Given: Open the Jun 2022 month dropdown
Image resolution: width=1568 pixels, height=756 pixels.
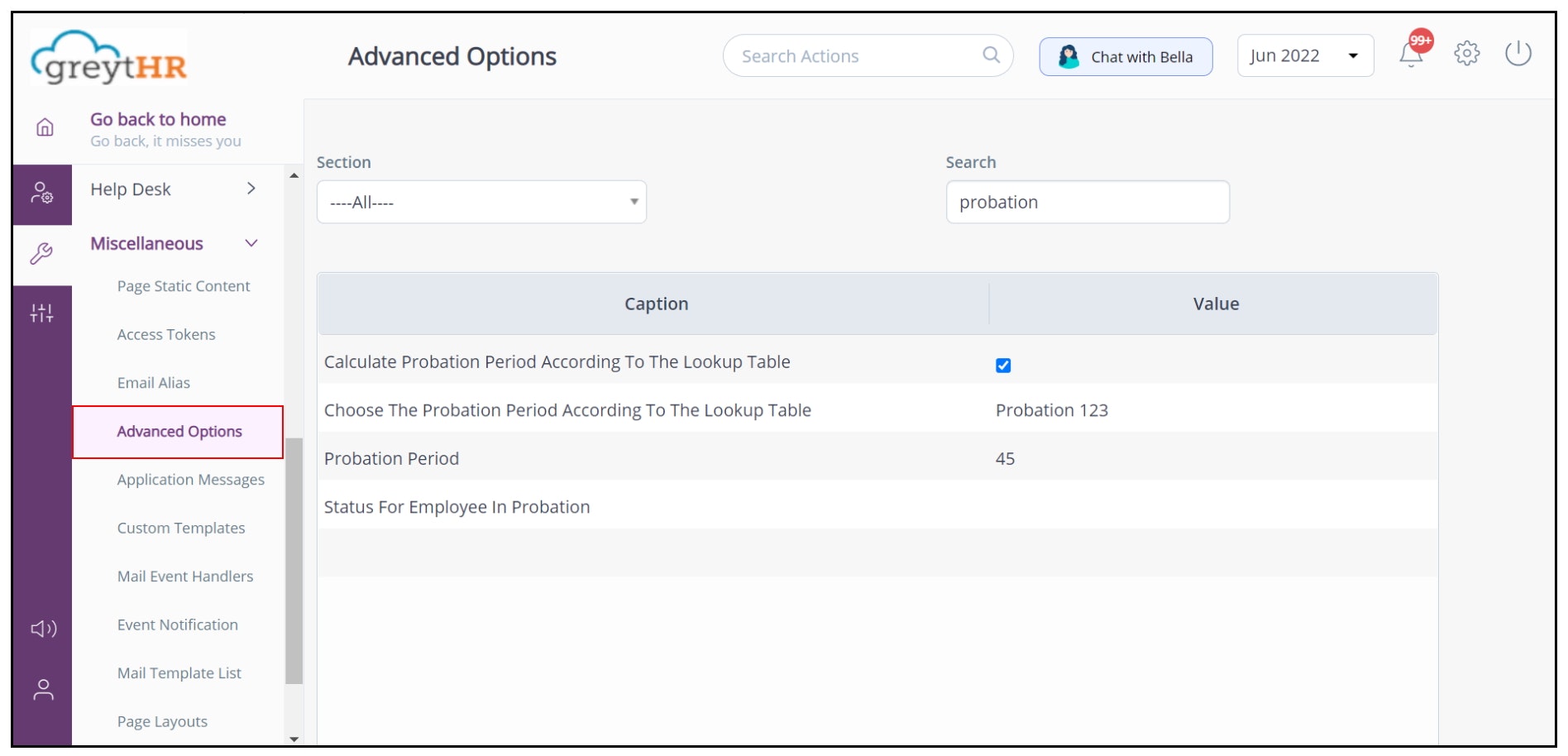Looking at the screenshot, I should (1304, 55).
